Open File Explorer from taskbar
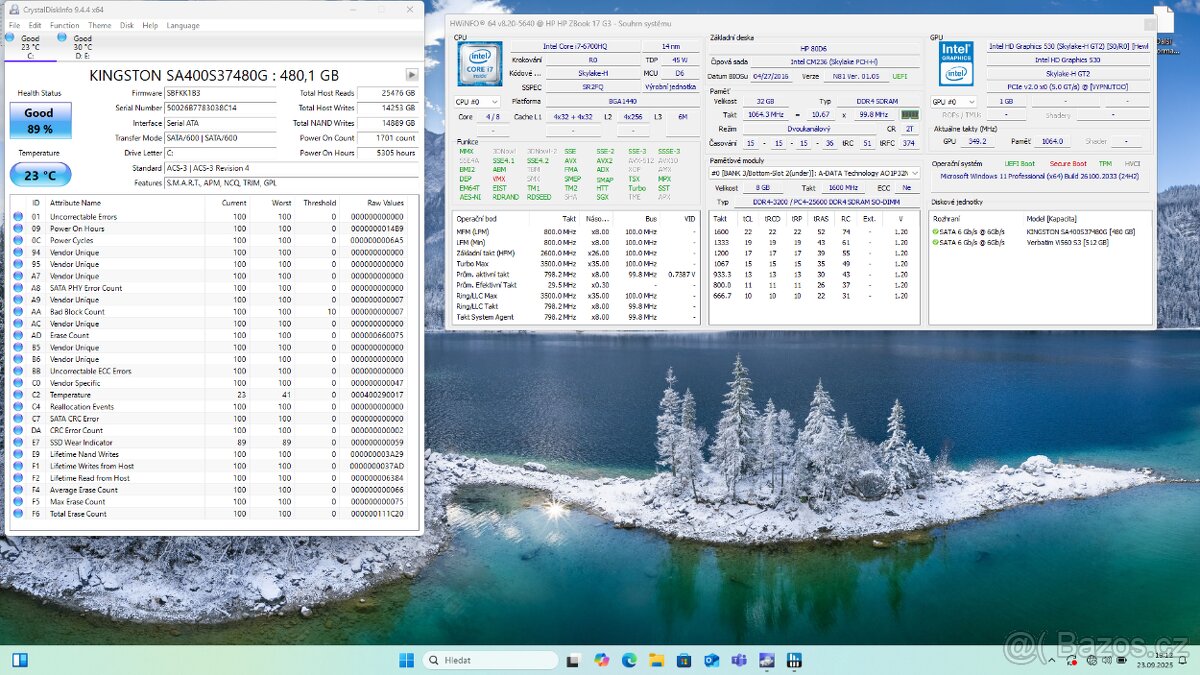1200x675 pixels. [x=656, y=660]
